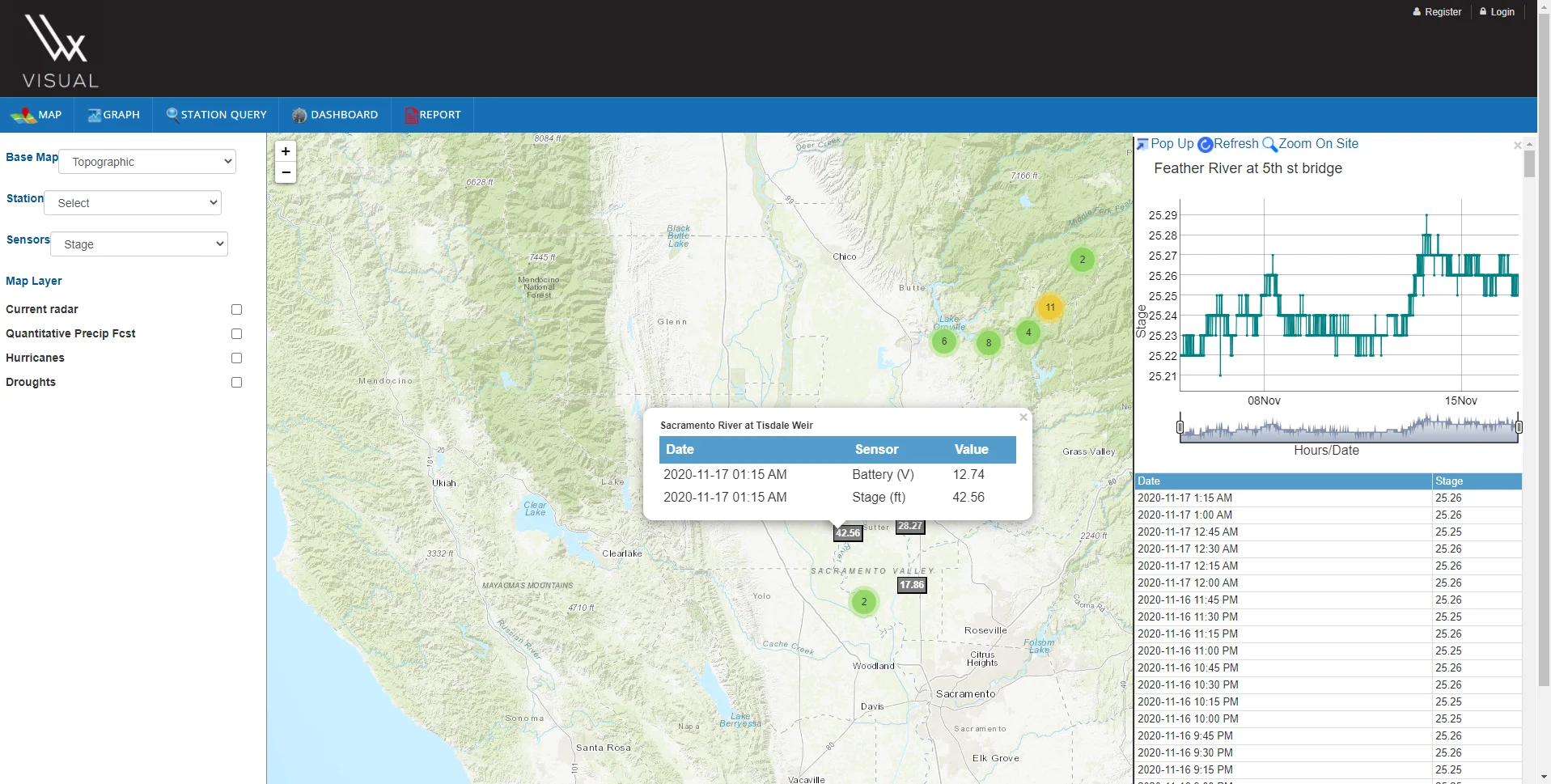This screenshot has height=784, width=1551.
Task: Click the Dashboard gauge icon
Action: point(299,115)
